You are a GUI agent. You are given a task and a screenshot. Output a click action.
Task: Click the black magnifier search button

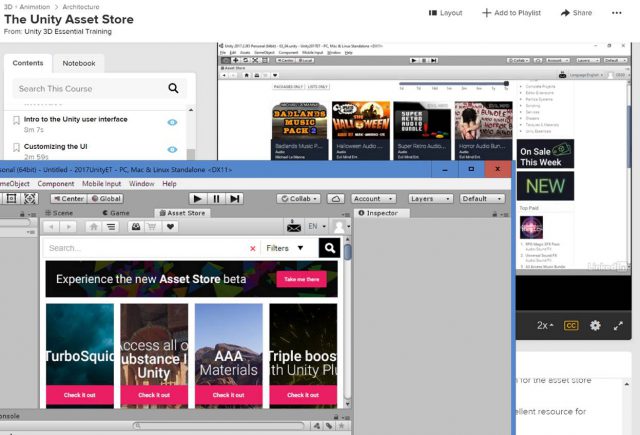329,248
